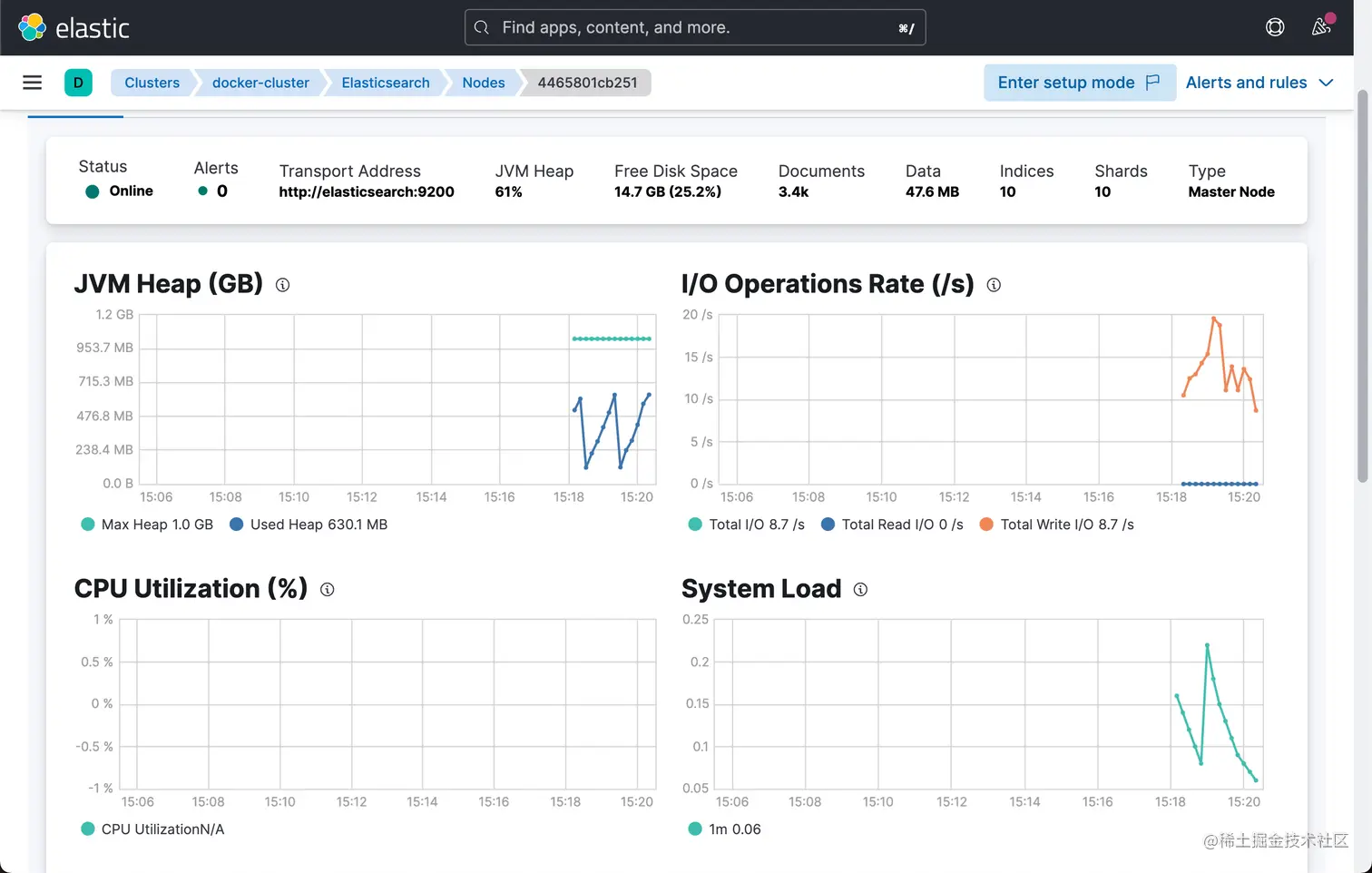The height and width of the screenshot is (873, 1372).
Task: Open the newsfeed celebration icon
Action: [x=1321, y=26]
